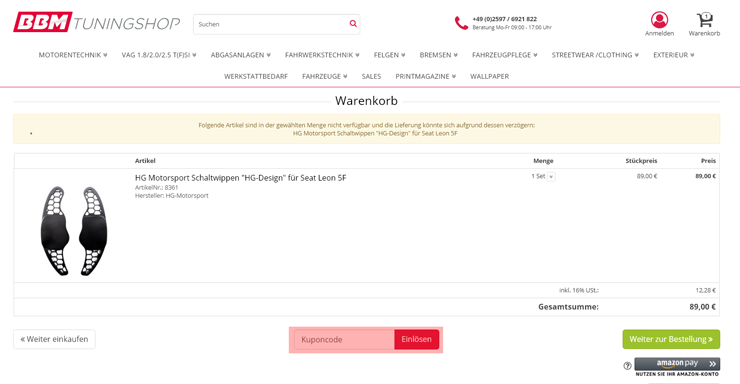Open the Fahrzeuge menu
The height and width of the screenshot is (384, 740).
325,76
